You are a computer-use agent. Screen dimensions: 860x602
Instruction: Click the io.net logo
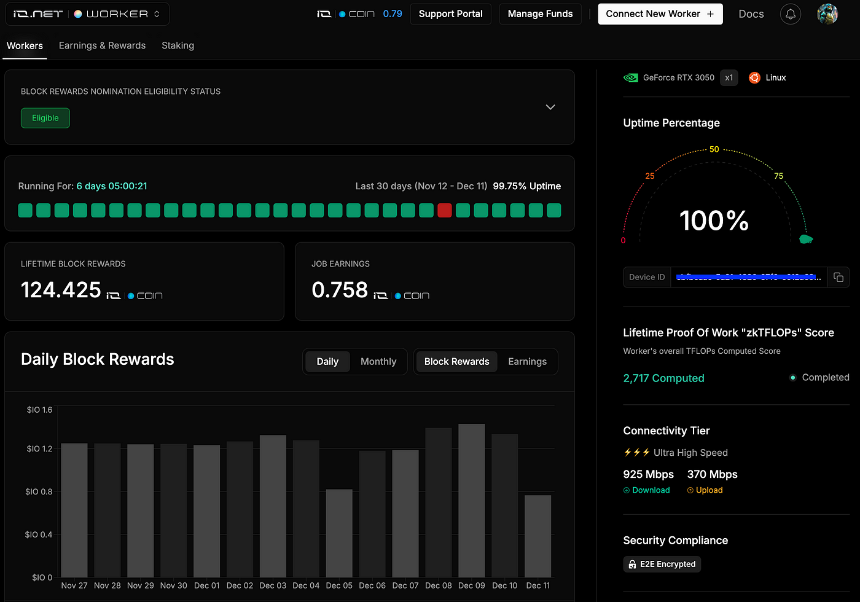click(x=38, y=14)
